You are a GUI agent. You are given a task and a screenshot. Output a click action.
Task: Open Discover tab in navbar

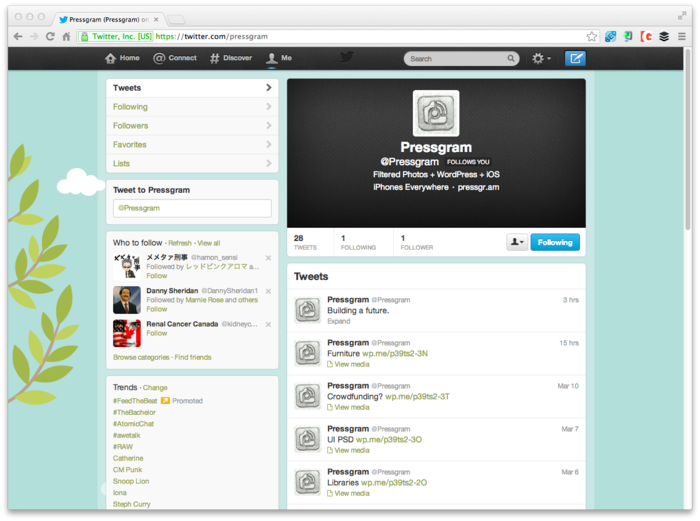pyautogui.click(x=231, y=58)
